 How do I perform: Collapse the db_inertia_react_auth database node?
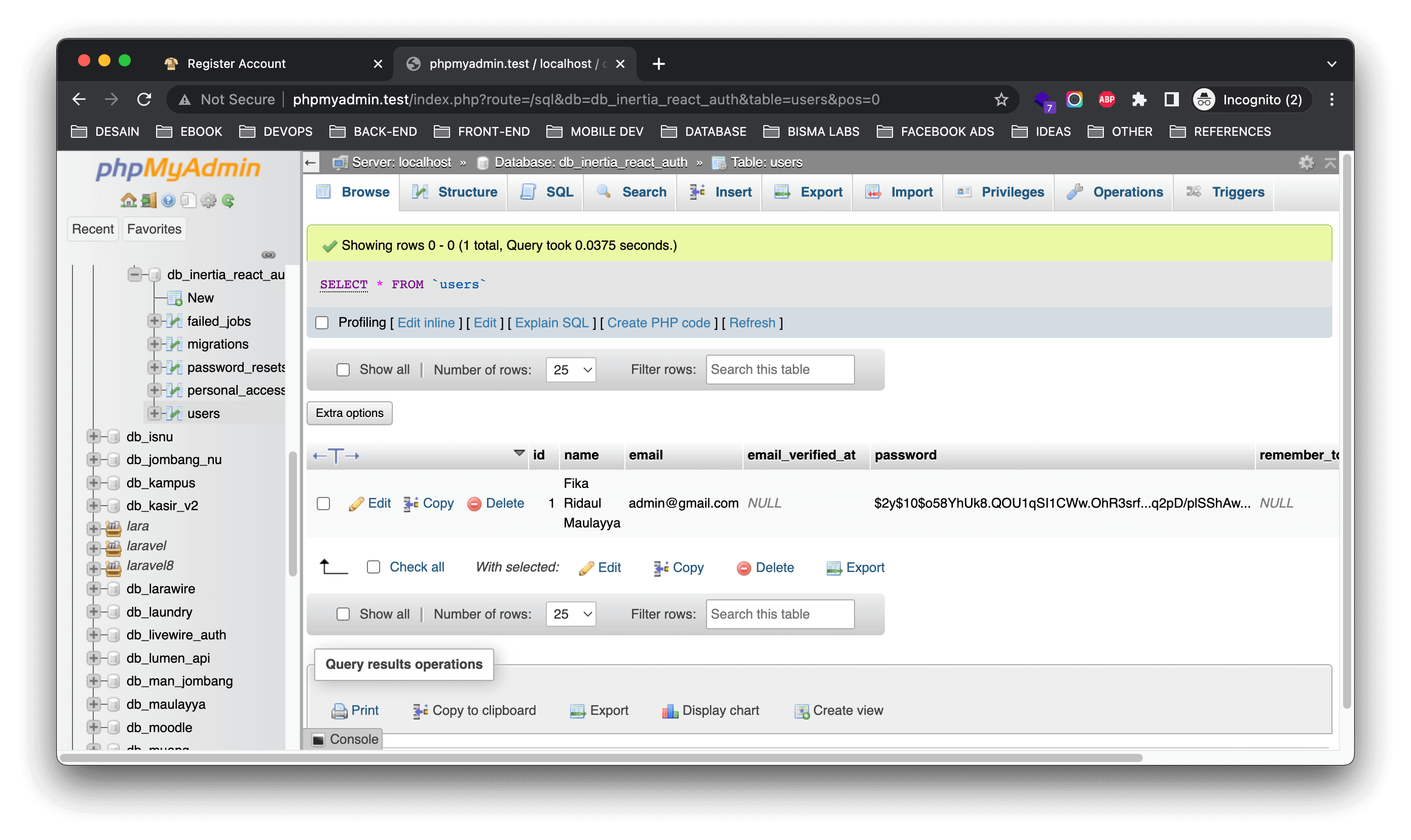[x=135, y=275]
